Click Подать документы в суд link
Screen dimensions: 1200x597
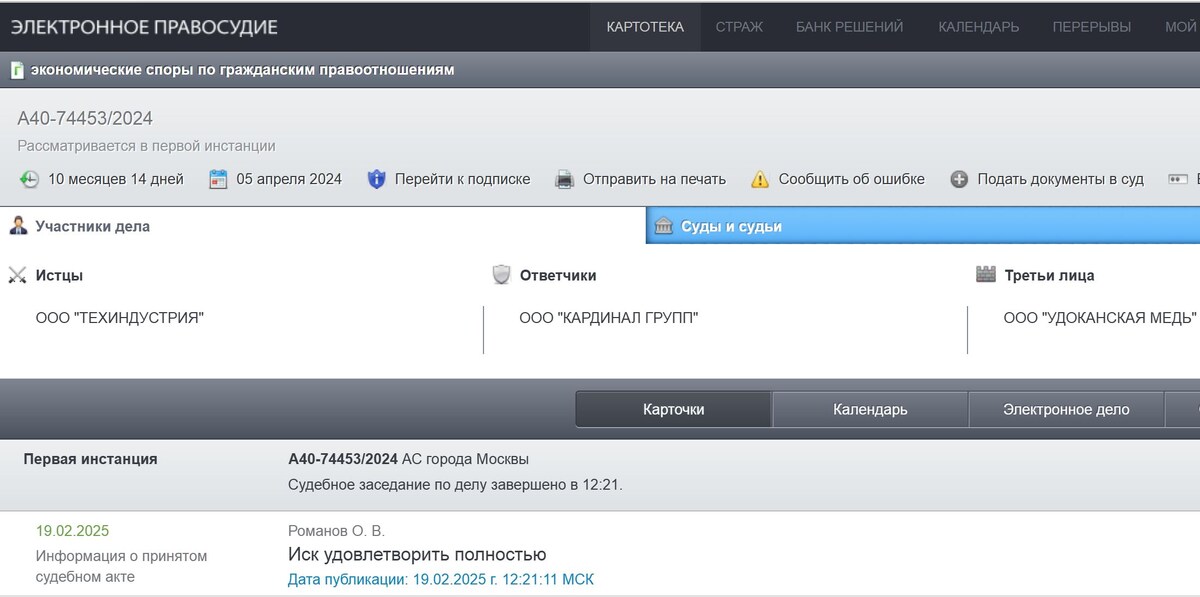pos(1060,180)
